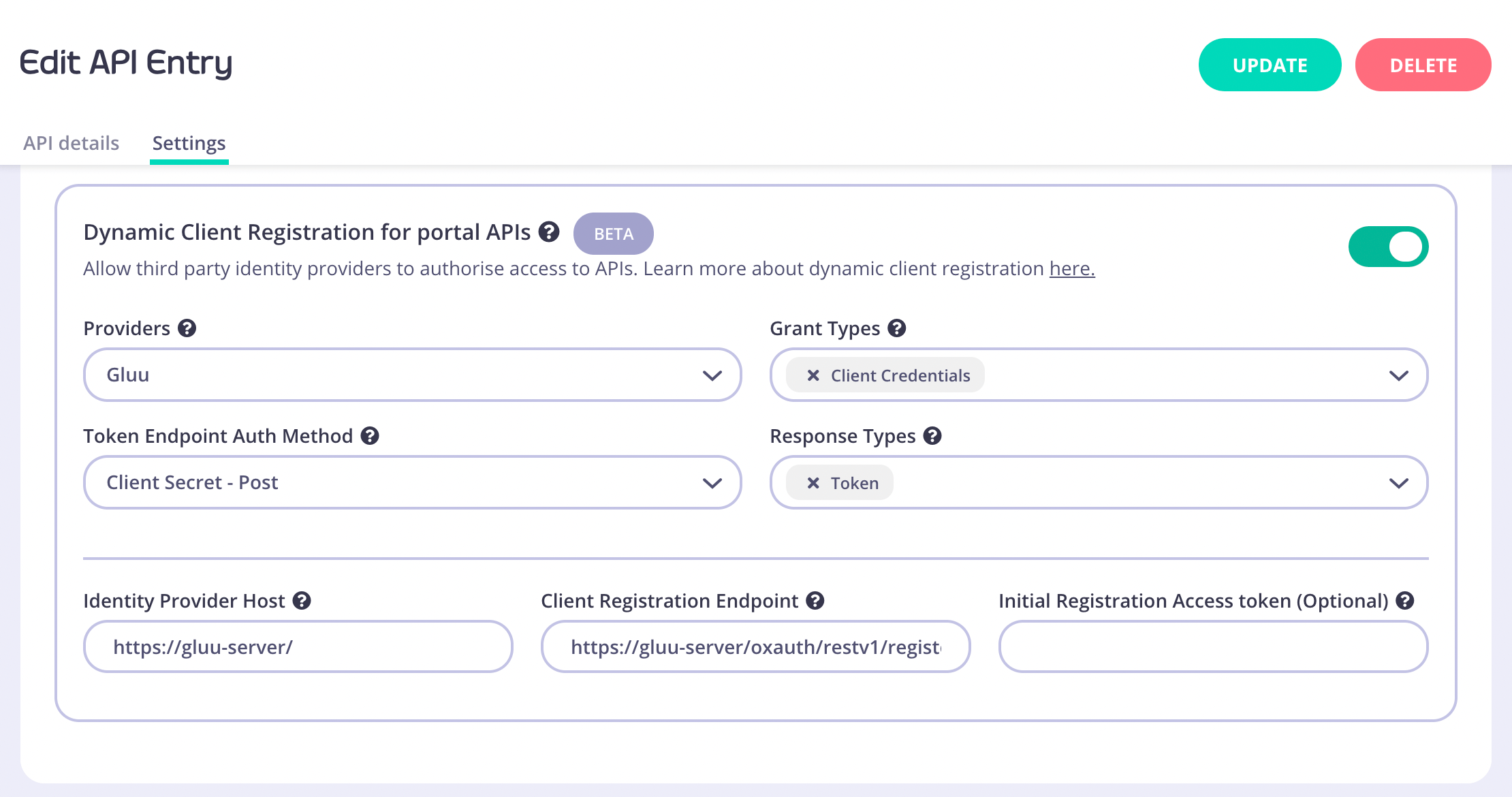Open Token Endpoint Auth Method dropdown
The height and width of the screenshot is (797, 1512).
click(412, 482)
